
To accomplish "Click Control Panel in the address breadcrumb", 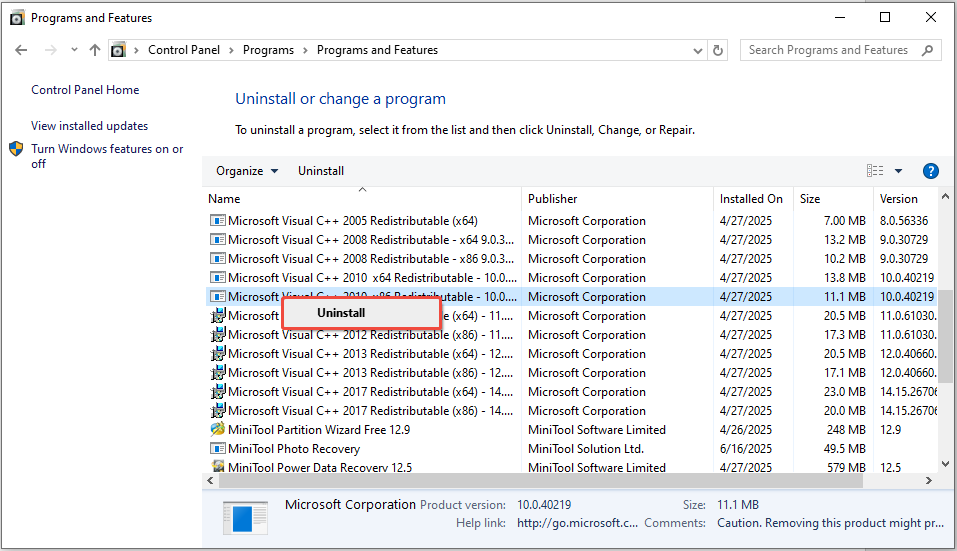I will click(x=184, y=50).
